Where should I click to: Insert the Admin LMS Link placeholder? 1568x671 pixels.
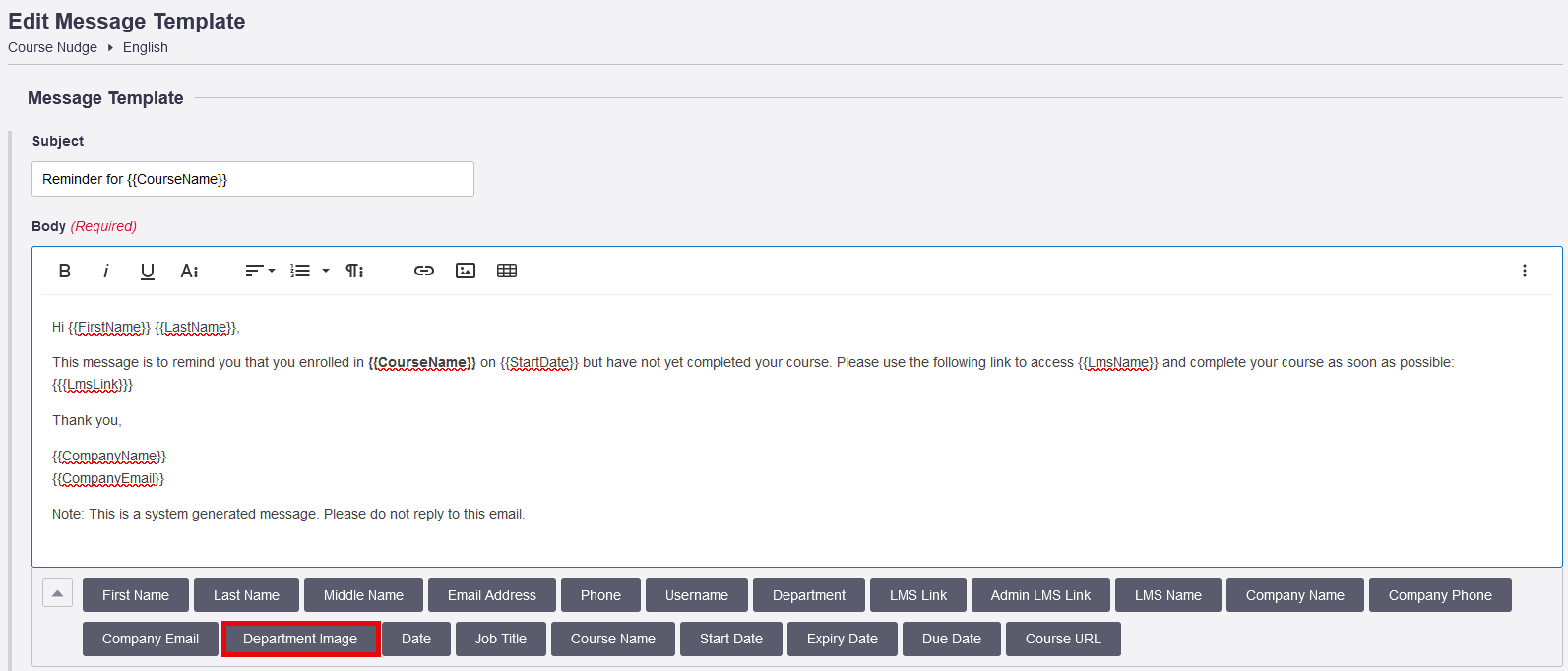pos(1040,595)
